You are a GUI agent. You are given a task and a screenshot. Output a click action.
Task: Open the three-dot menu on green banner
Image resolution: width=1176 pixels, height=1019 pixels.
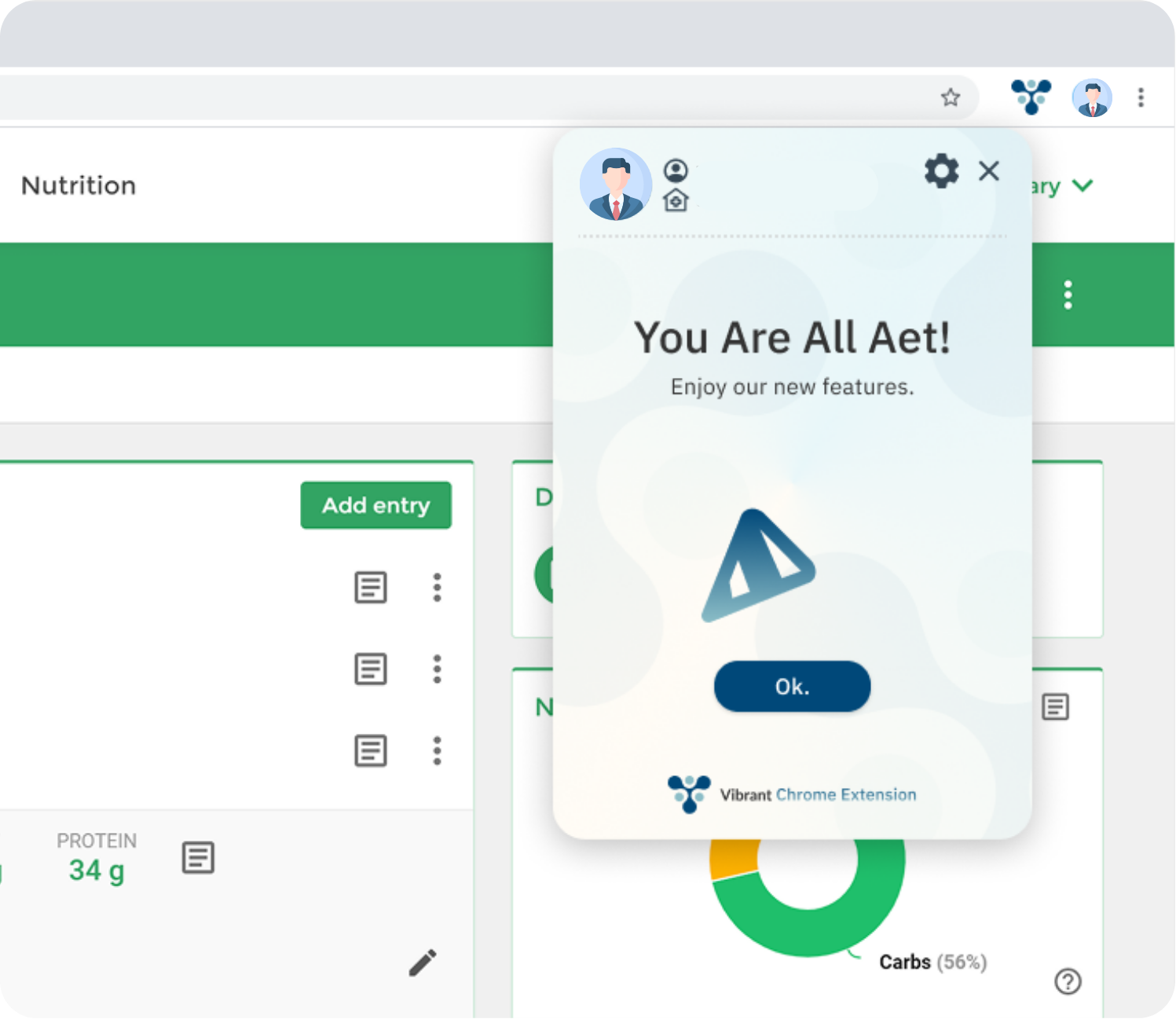[1068, 295]
